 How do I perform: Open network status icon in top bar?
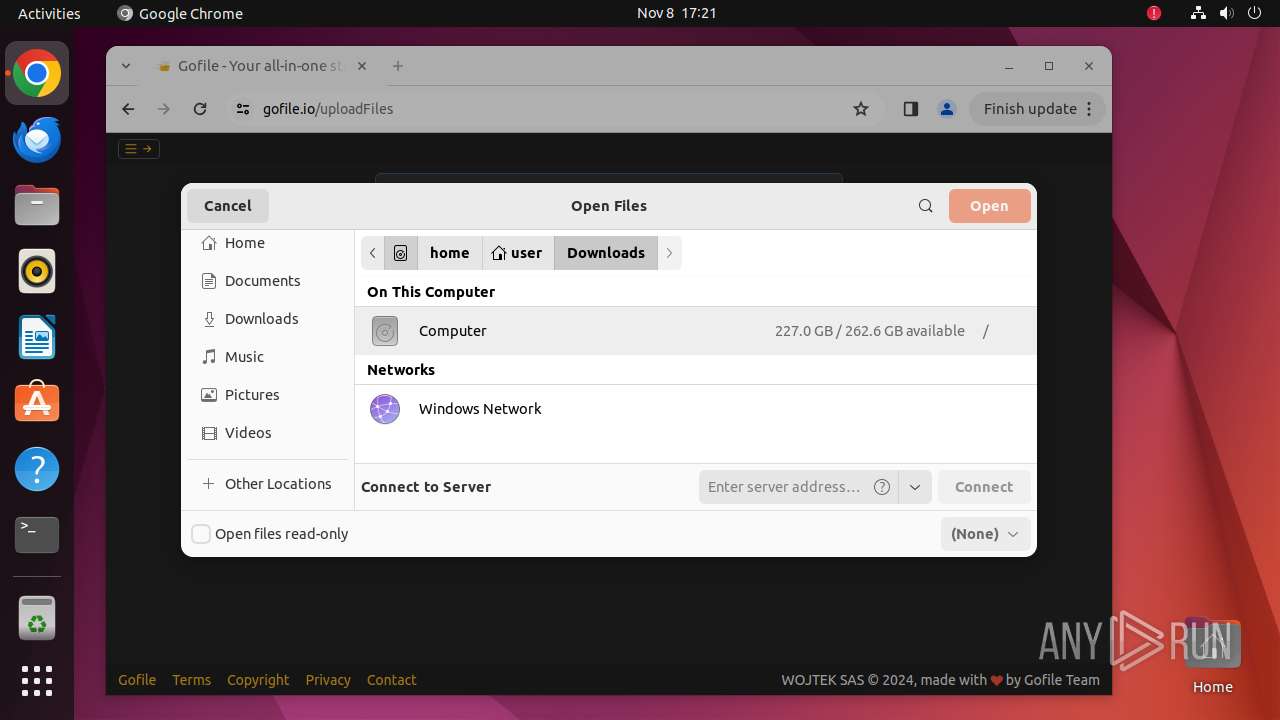[x=1198, y=13]
